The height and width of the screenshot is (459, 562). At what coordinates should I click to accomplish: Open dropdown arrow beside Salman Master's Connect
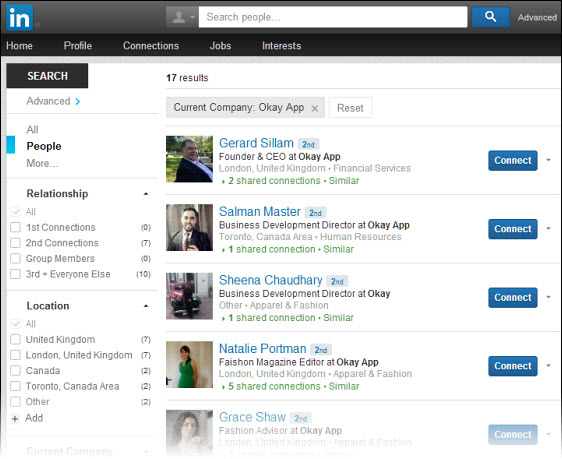[x=548, y=229]
